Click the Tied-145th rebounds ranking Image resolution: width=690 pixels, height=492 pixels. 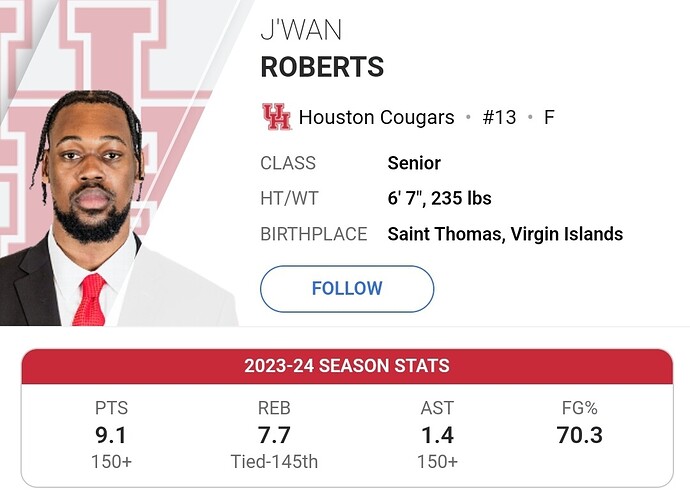click(x=274, y=462)
